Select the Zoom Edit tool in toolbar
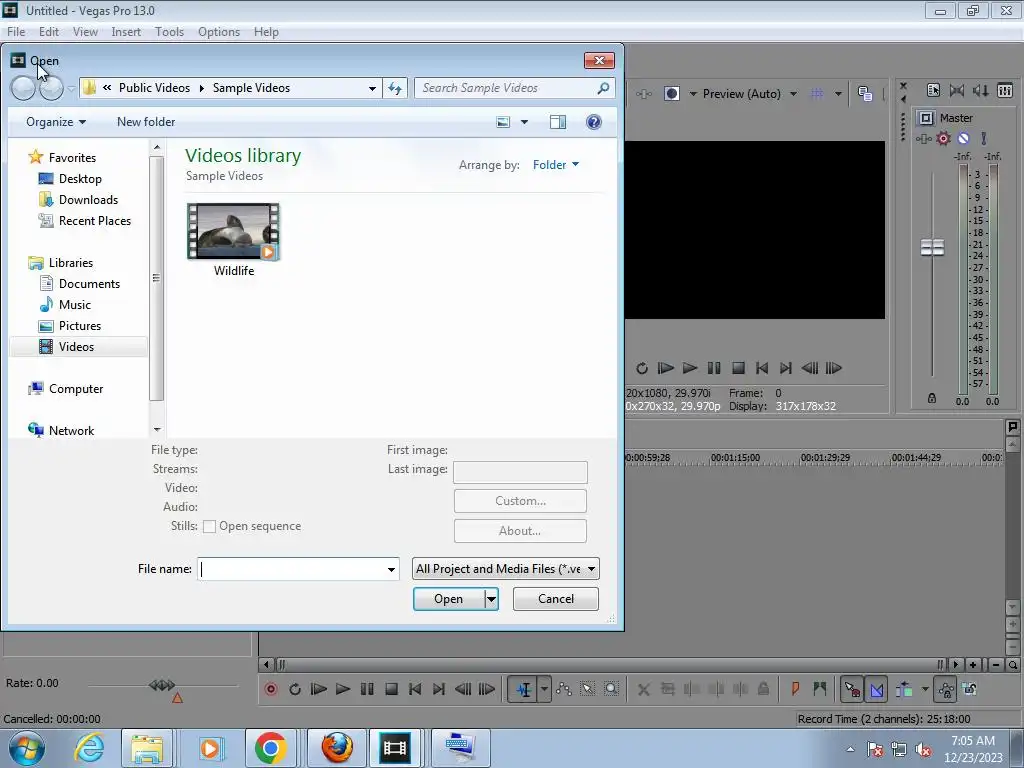The image size is (1024, 768). pyautogui.click(x=611, y=689)
